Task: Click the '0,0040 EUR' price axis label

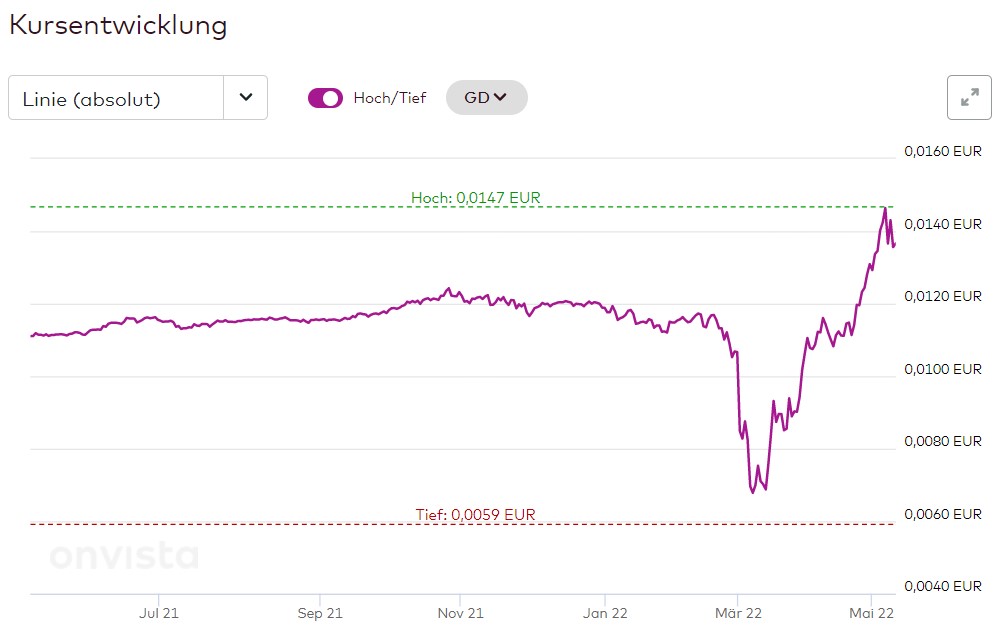Action: [943, 586]
